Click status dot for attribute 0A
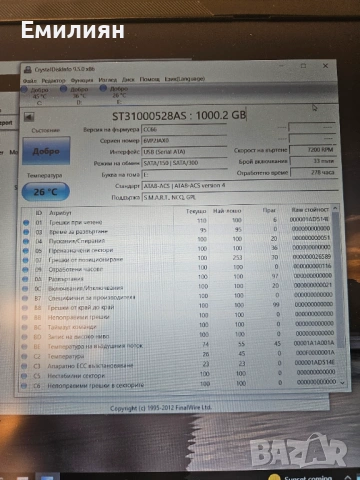Screen dimensions: 360x480 point(25,279)
